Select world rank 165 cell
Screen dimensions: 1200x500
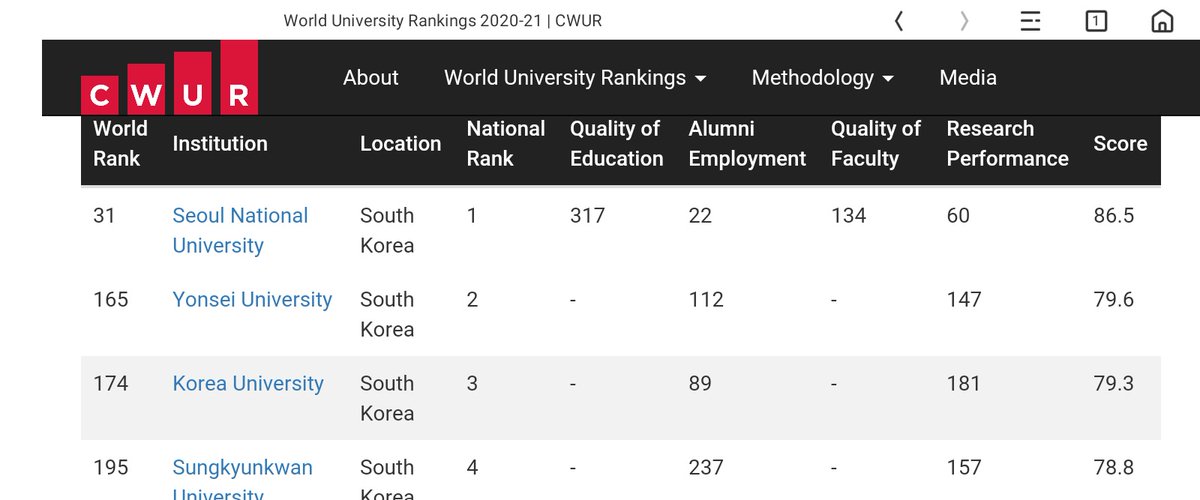pos(111,299)
